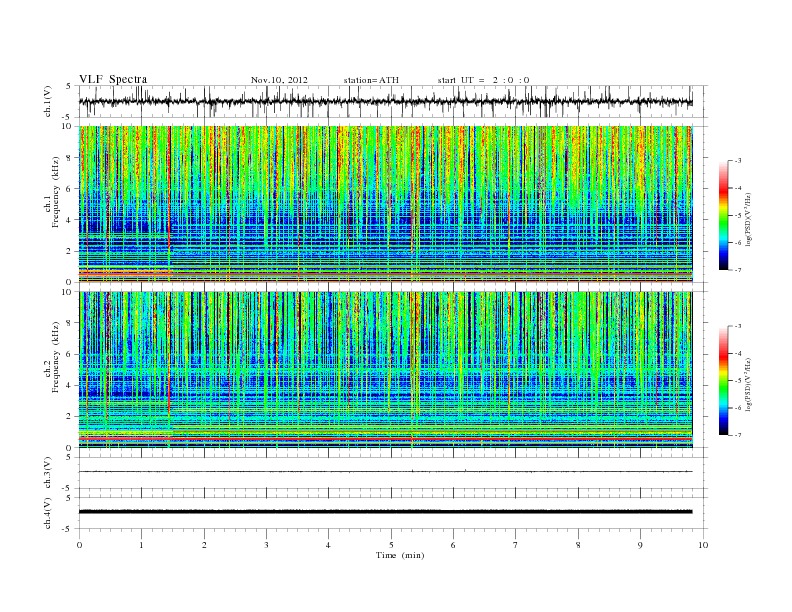Click the "station=ATH" header label

coord(371,80)
